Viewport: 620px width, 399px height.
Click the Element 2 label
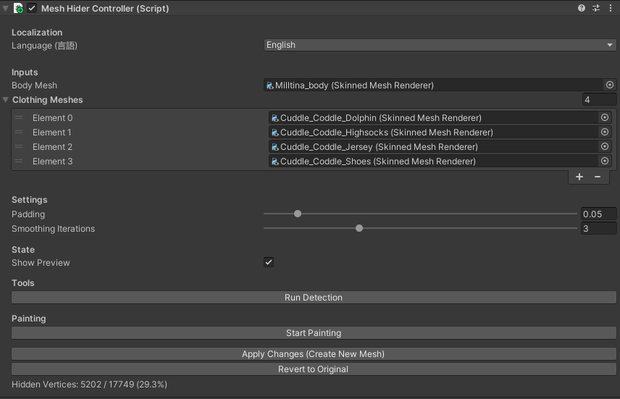(x=53, y=147)
